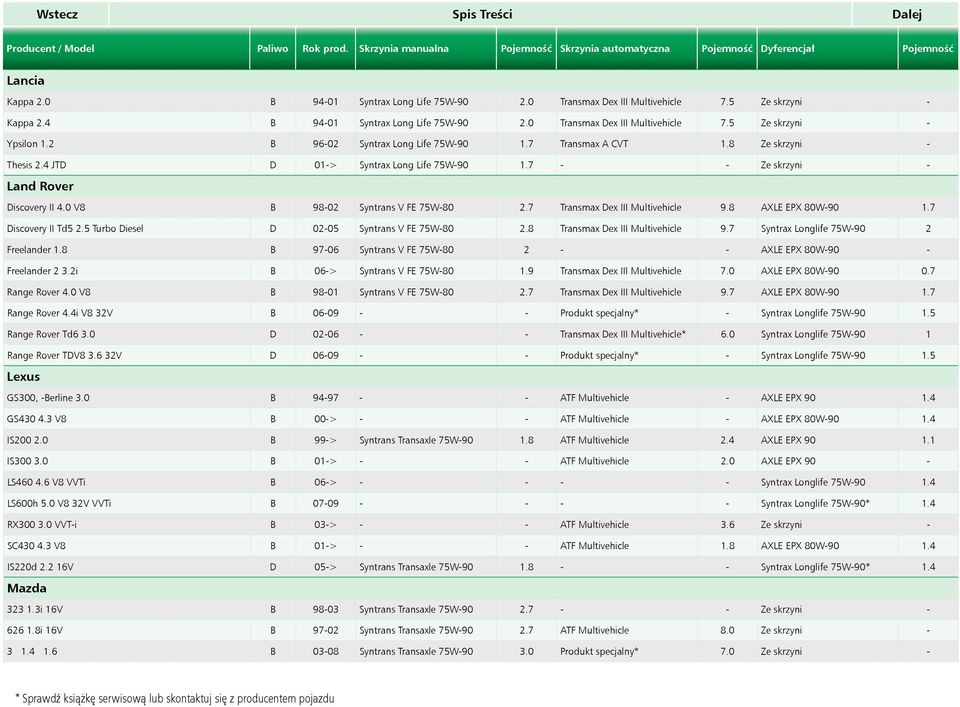Click Syntrax Longlife 75W-90 in LS460 row
Image resolution: width=960 pixels, height=707 pixels.
click(x=813, y=482)
